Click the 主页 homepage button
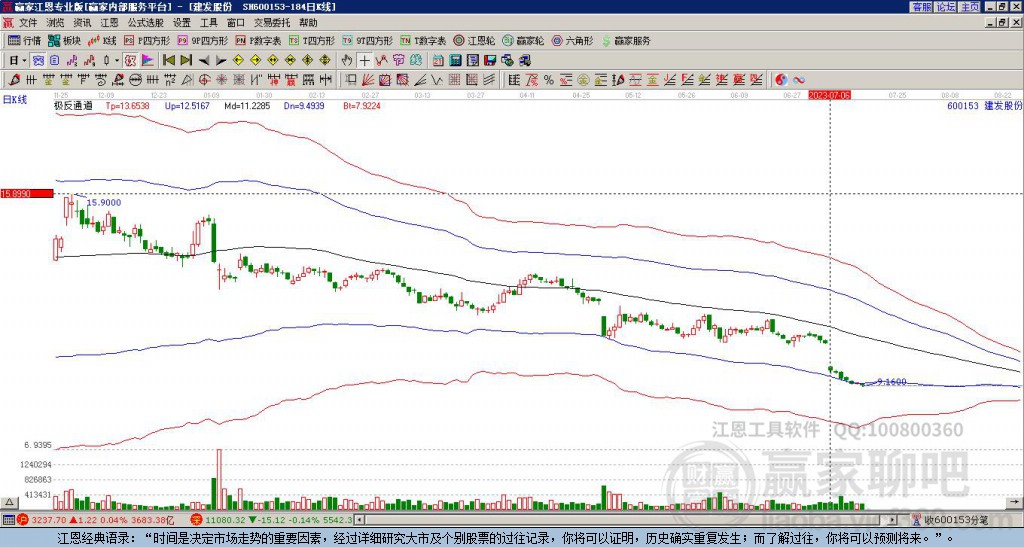 [970, 7]
